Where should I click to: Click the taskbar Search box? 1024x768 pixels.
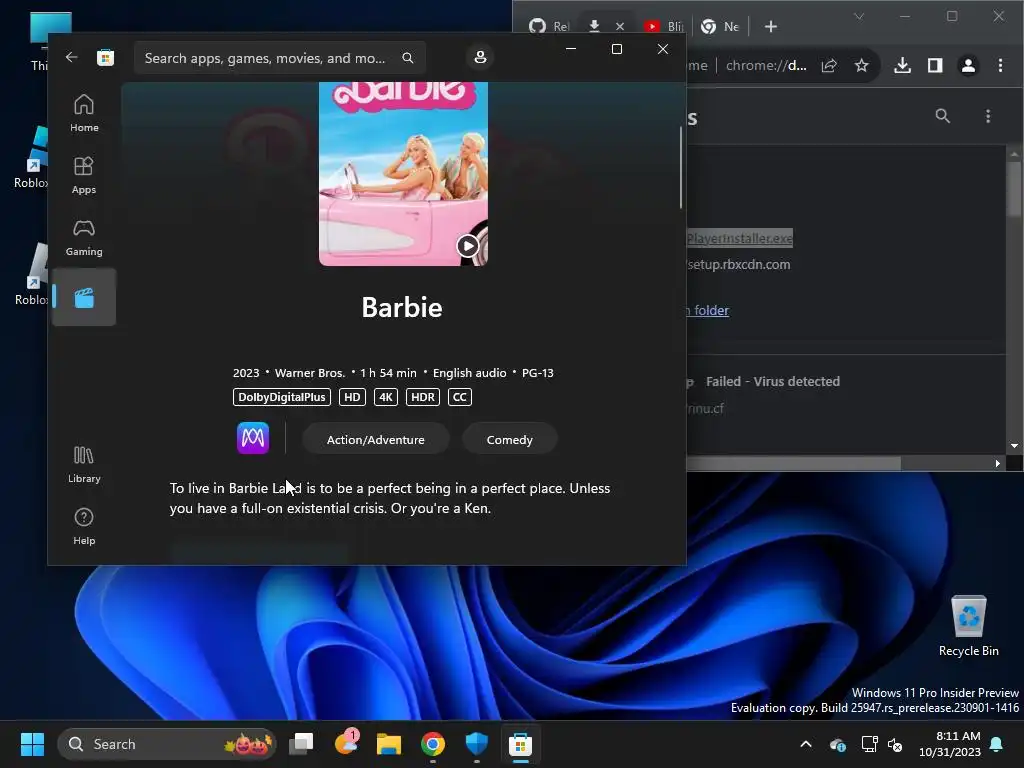click(x=167, y=744)
